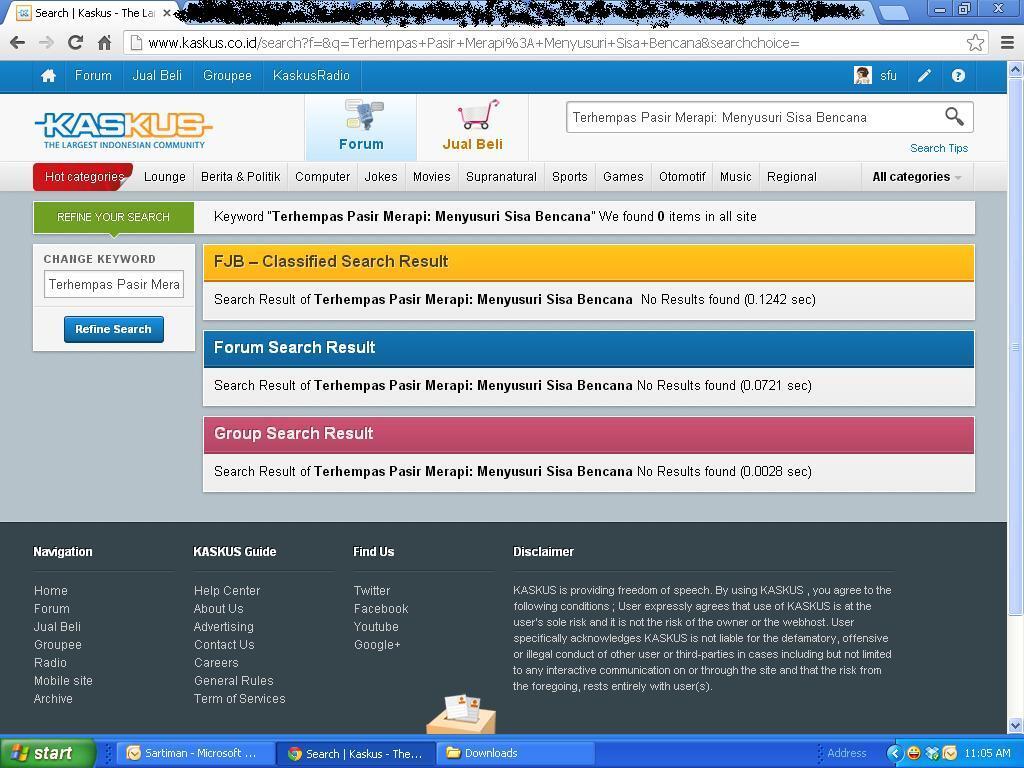Click sfu username link
Screen dimensions: 1024x768
888,76
